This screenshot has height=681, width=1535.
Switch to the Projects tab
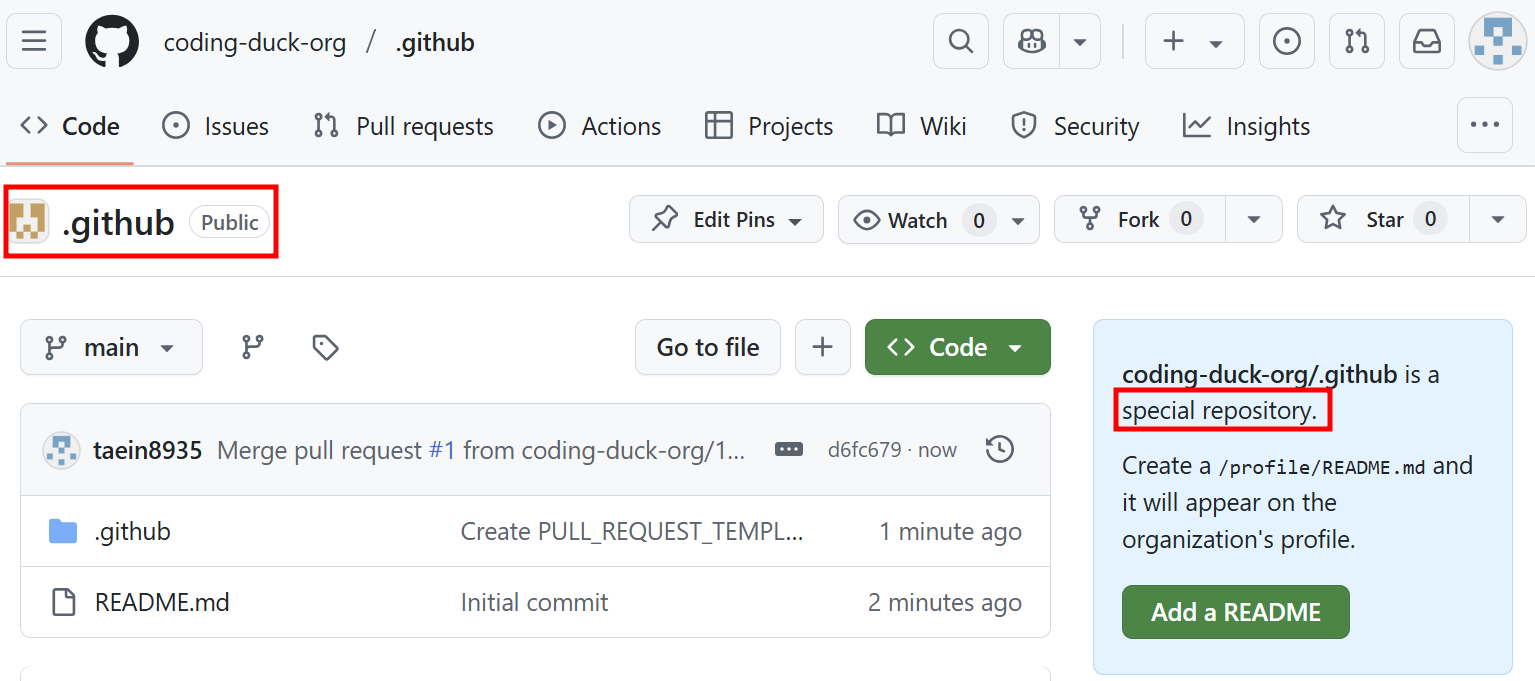768,126
